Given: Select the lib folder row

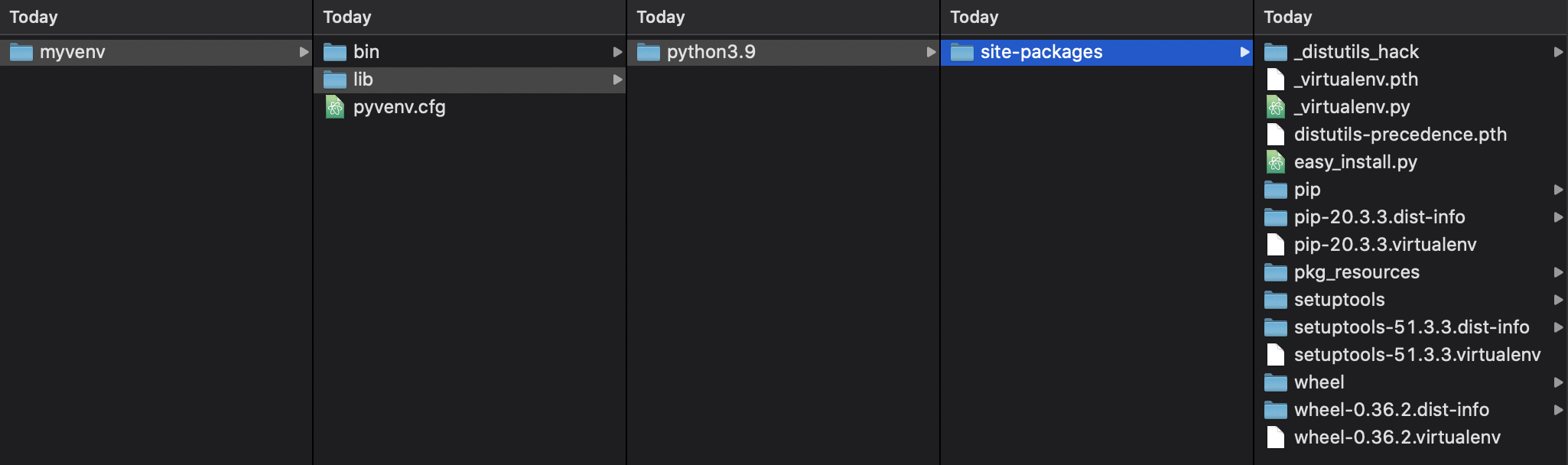Looking at the screenshot, I should click(470, 80).
